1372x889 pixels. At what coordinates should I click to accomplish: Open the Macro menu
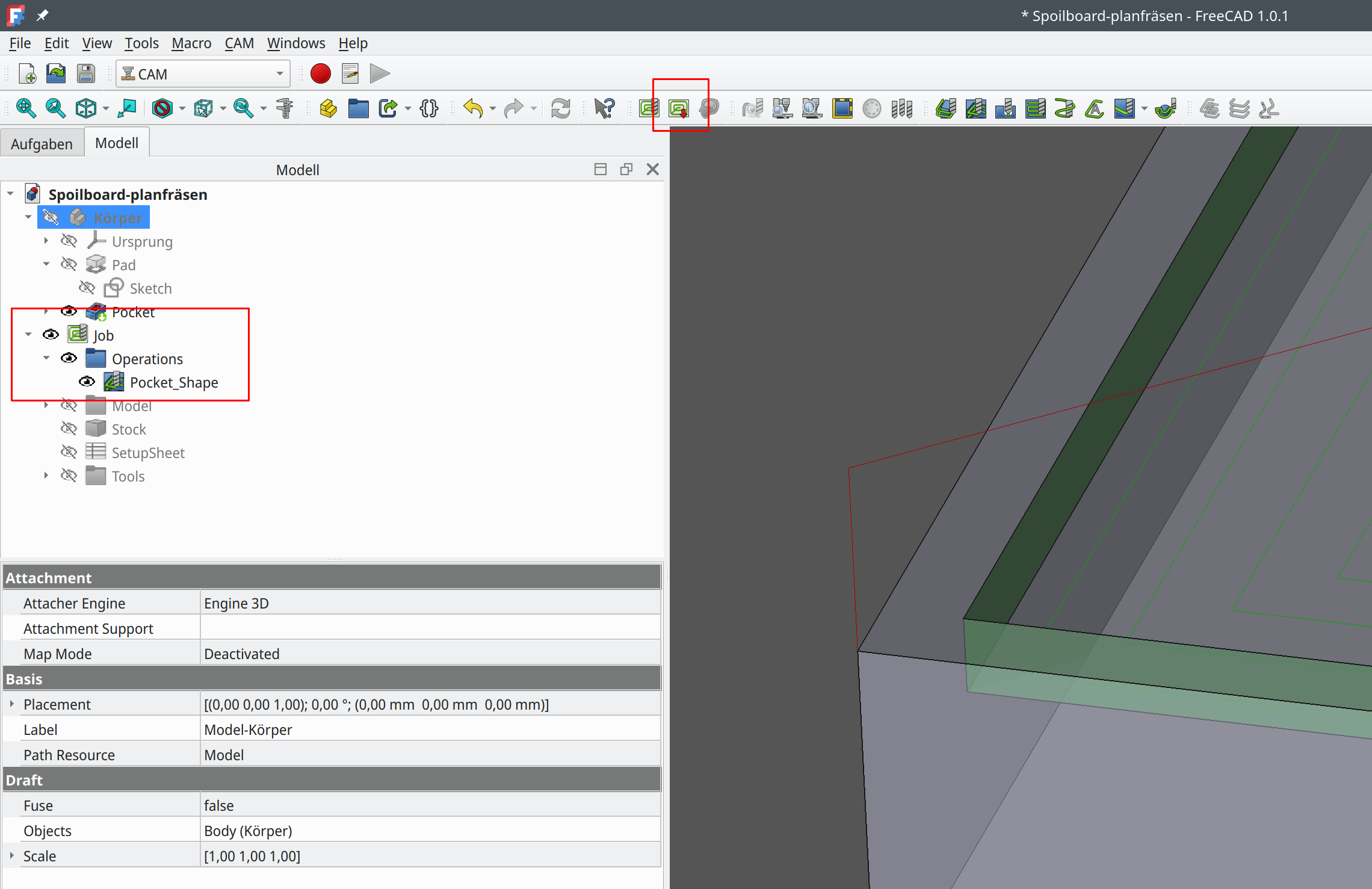(191, 43)
